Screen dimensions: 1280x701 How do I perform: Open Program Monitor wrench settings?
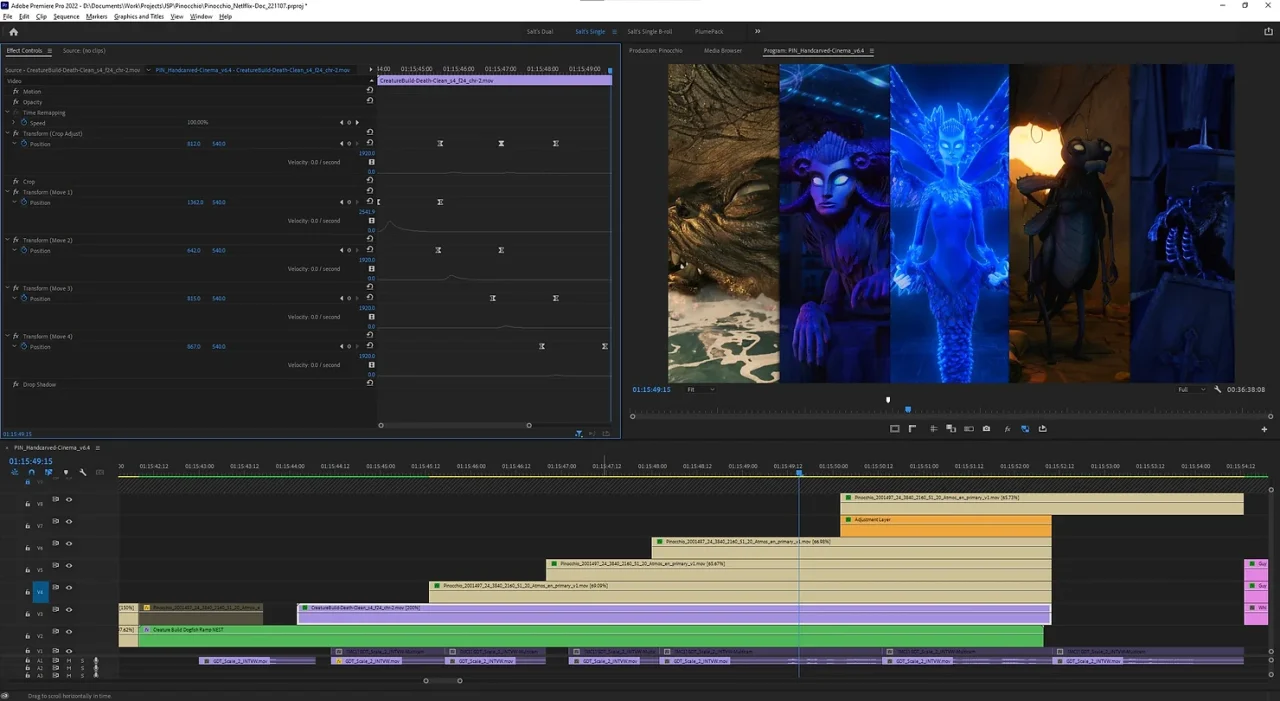pyautogui.click(x=1217, y=389)
